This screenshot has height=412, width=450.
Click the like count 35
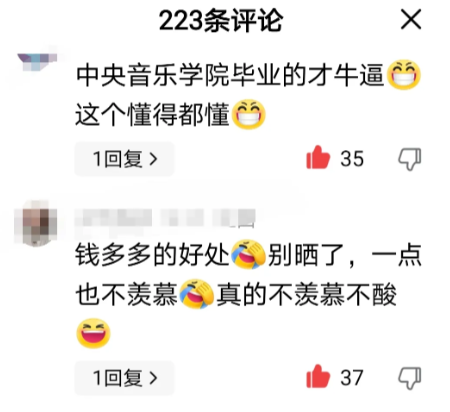click(x=352, y=159)
